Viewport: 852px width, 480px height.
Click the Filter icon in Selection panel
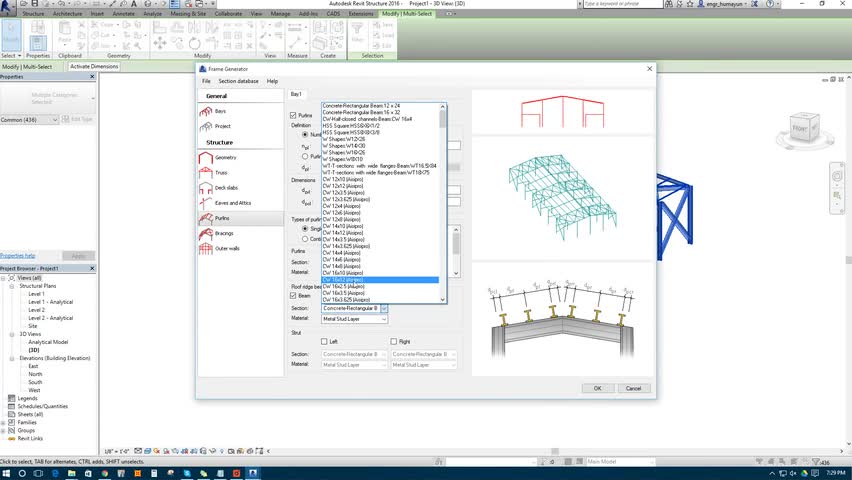point(357,32)
